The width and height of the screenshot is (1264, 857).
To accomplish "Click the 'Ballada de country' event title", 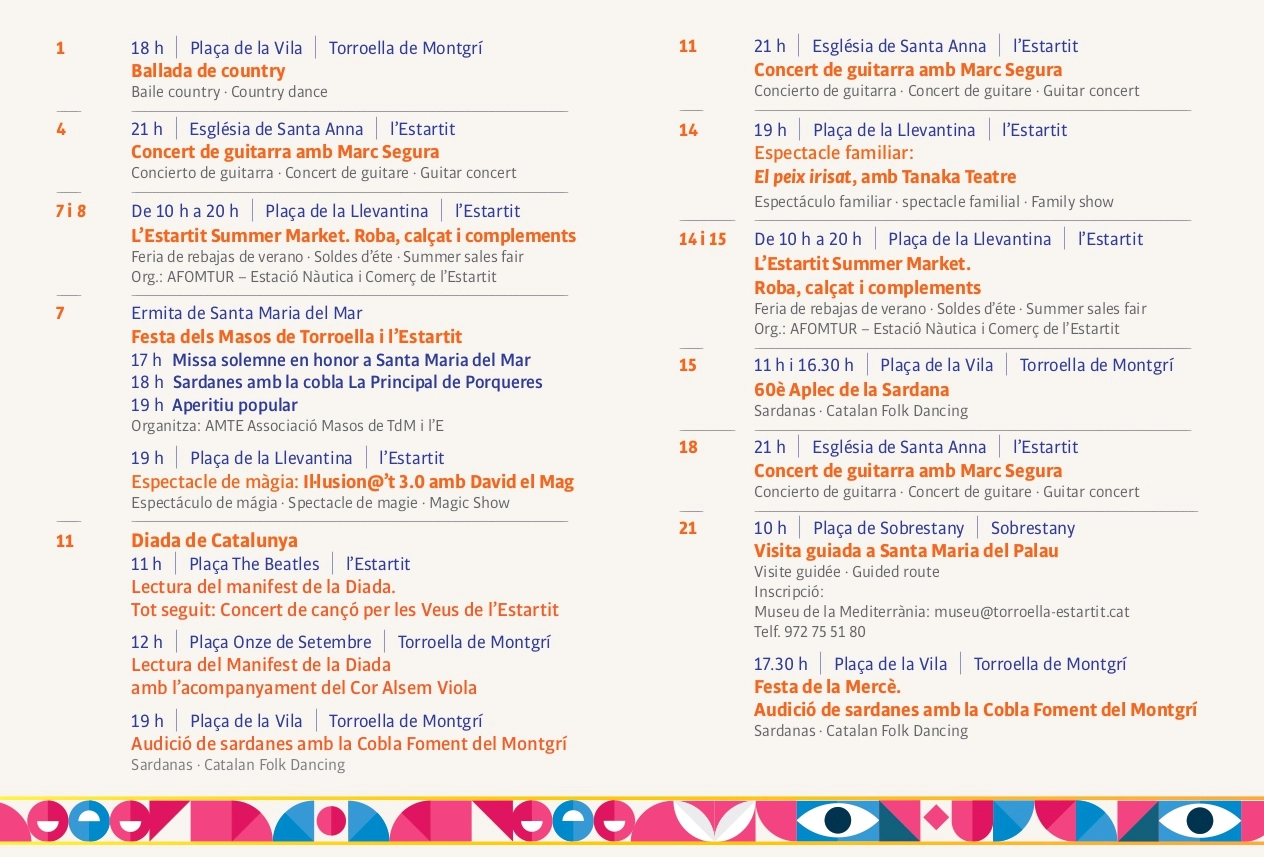I will pyautogui.click(x=208, y=71).
